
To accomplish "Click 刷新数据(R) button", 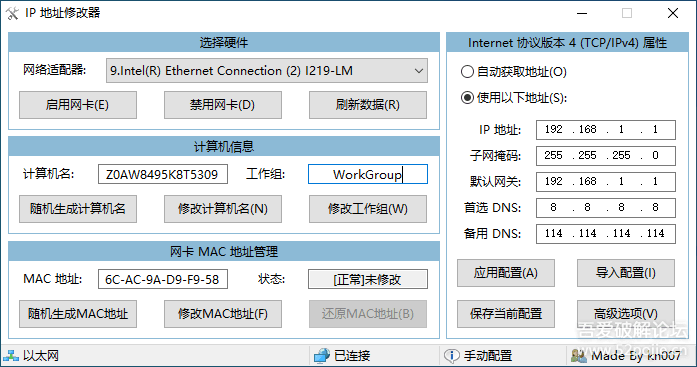I will pyautogui.click(x=368, y=105).
